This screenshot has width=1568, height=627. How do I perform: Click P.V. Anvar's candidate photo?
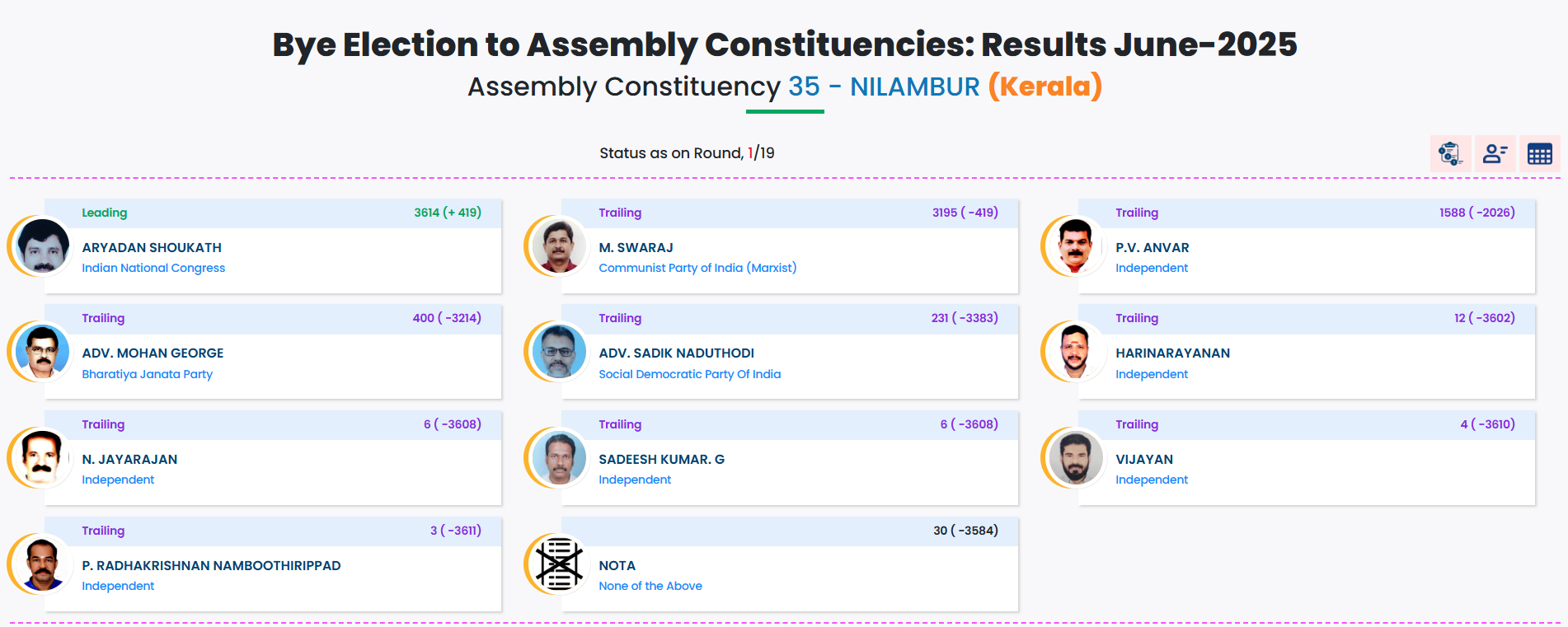pyautogui.click(x=1074, y=246)
